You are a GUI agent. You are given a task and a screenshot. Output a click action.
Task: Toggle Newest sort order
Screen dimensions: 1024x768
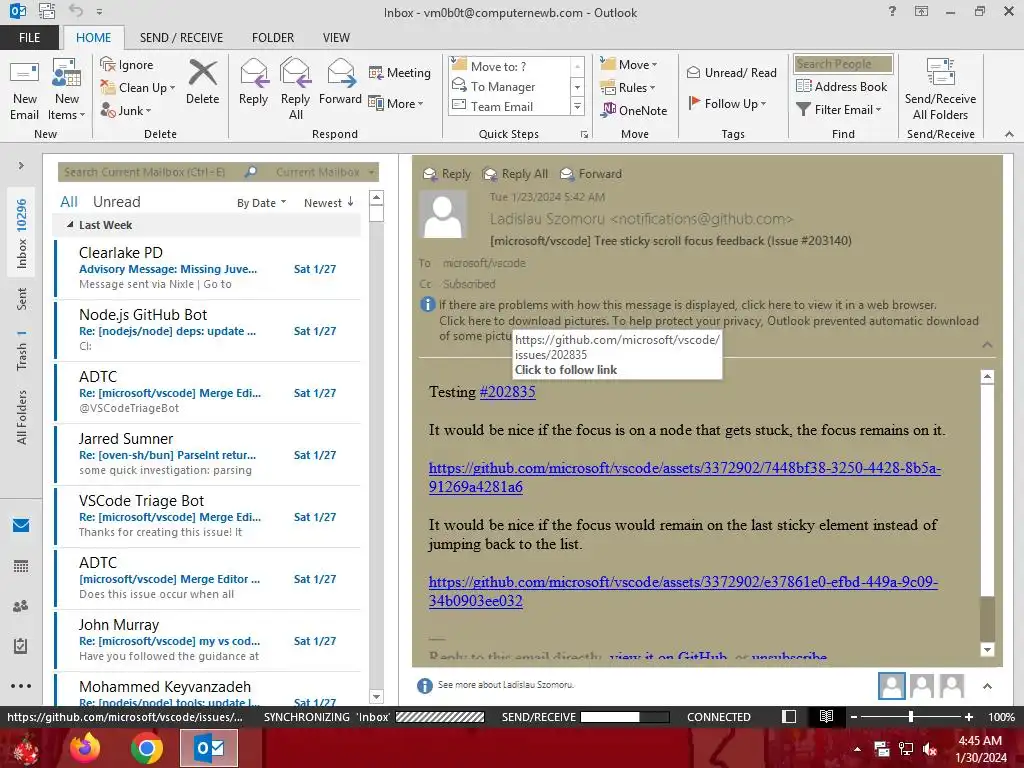coord(329,203)
